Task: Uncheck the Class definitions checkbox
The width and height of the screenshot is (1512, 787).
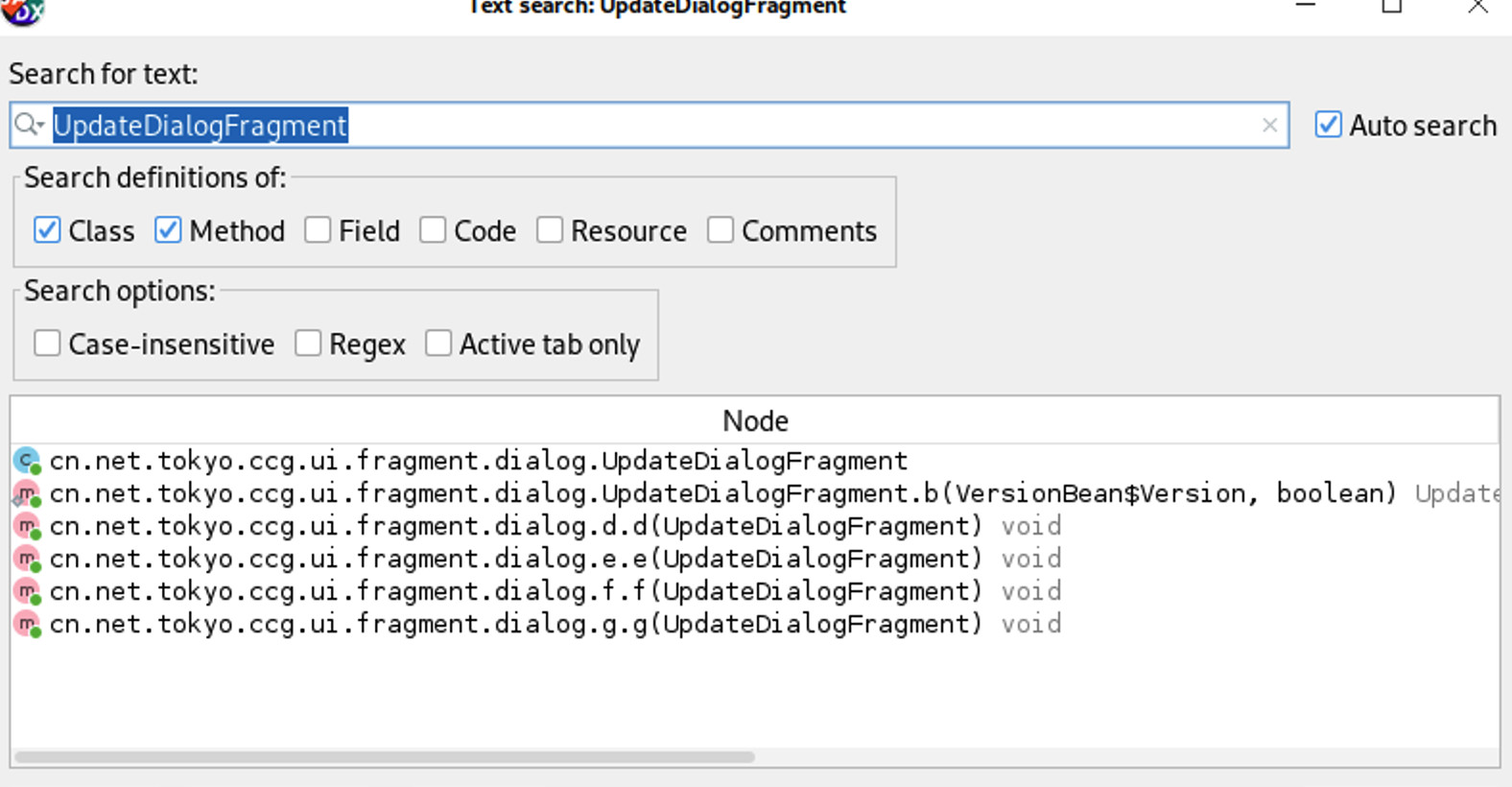Action: [47, 231]
